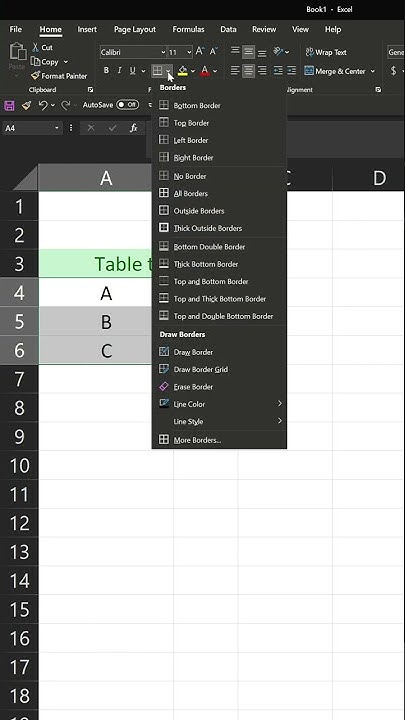
Task: Click the yellow Fill Color bucket
Action: (x=183, y=71)
